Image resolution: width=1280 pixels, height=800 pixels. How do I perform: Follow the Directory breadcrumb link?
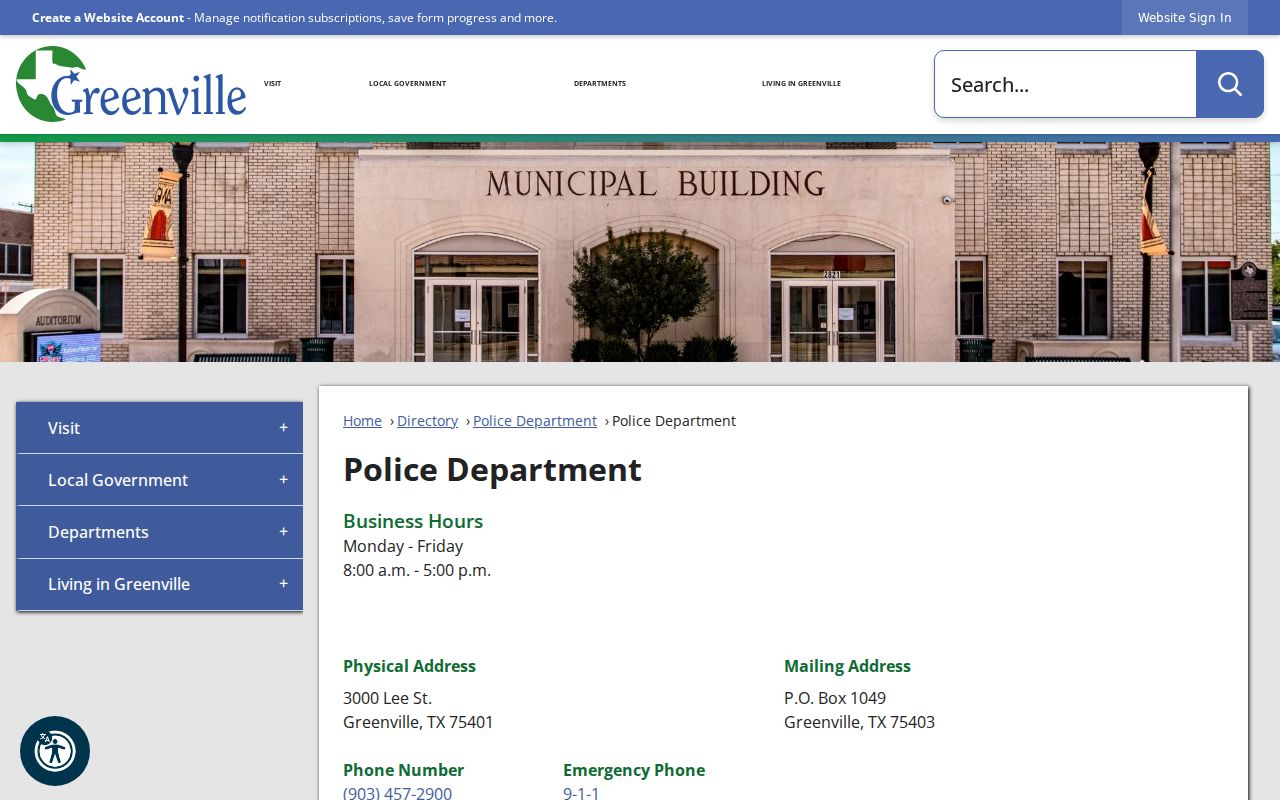(x=427, y=421)
